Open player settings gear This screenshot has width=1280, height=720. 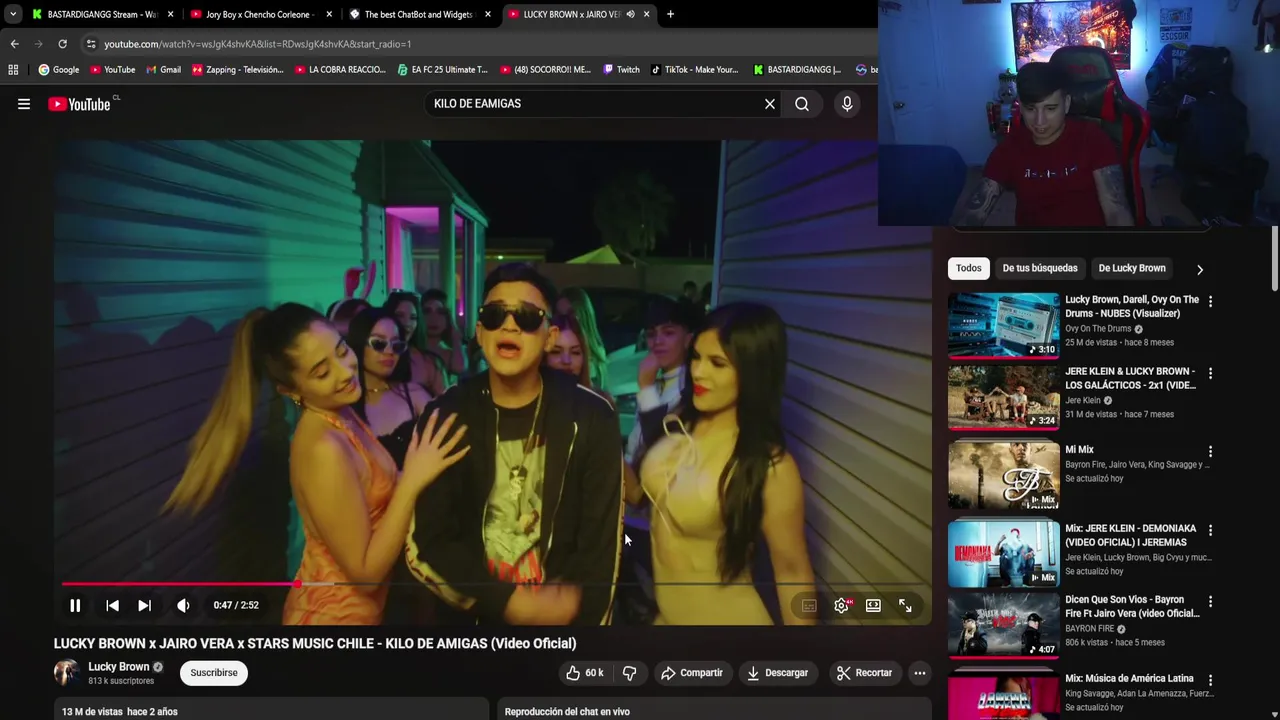tap(841, 606)
